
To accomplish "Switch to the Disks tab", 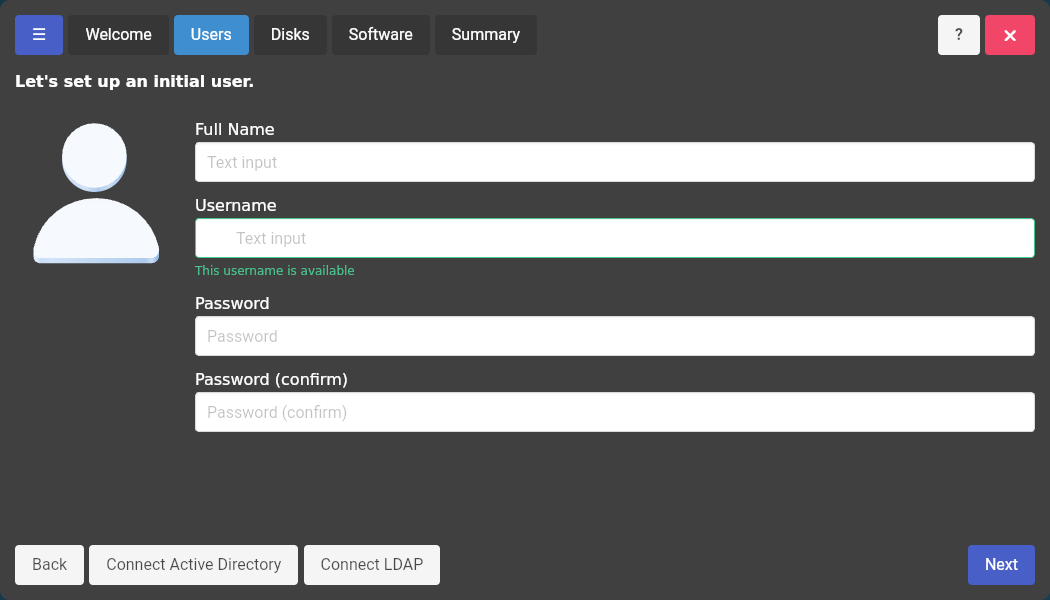I will (290, 35).
